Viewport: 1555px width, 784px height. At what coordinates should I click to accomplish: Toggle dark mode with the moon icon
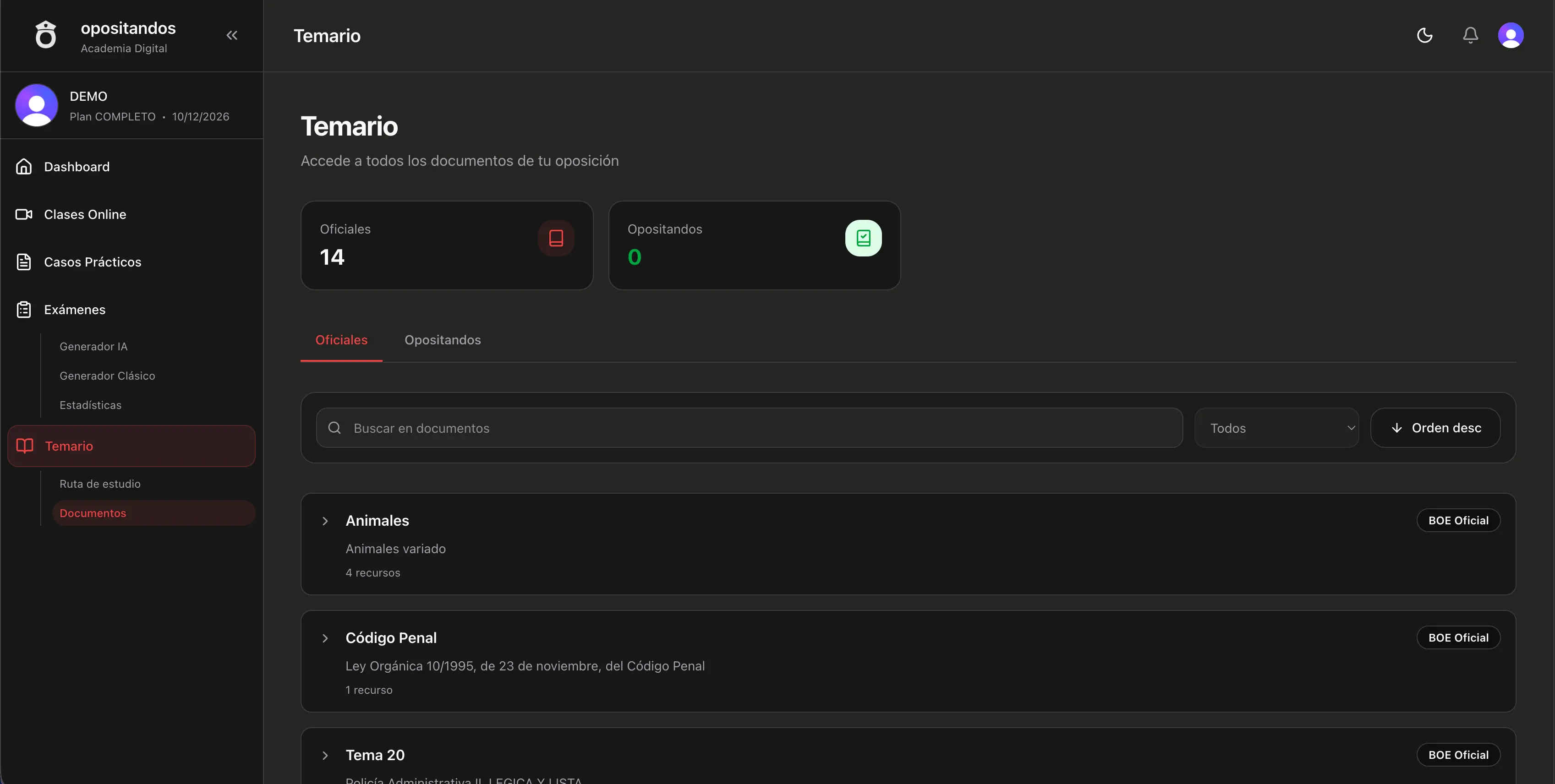(x=1424, y=36)
